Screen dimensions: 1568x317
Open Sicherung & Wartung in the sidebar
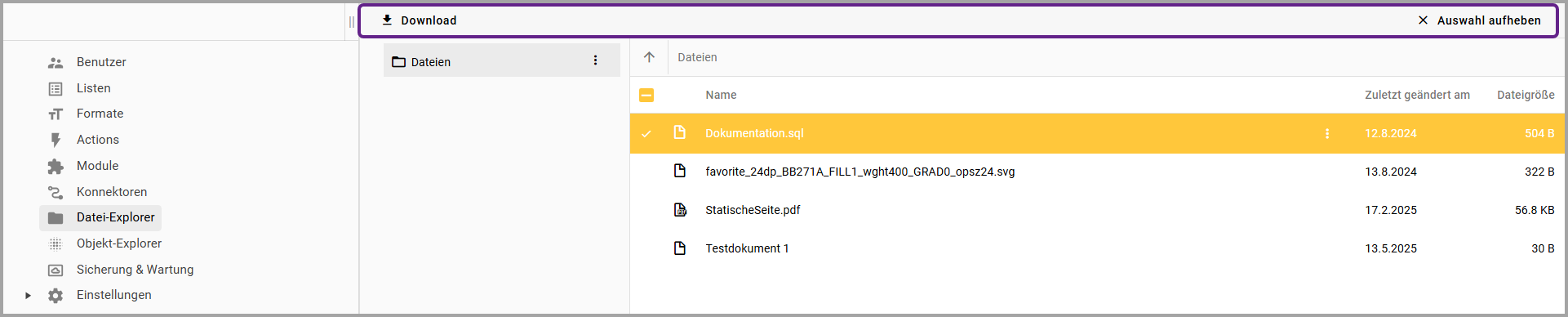pyautogui.click(x=135, y=270)
